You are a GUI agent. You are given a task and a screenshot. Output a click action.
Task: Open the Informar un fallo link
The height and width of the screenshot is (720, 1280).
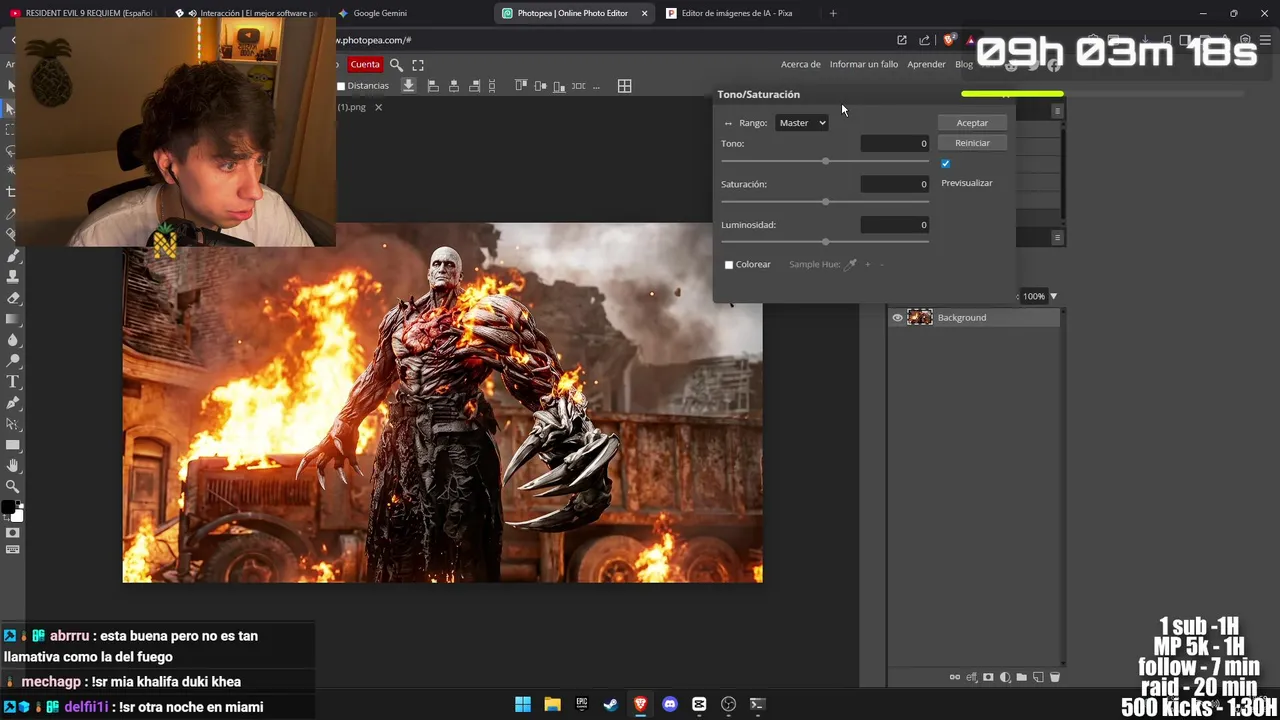864,64
